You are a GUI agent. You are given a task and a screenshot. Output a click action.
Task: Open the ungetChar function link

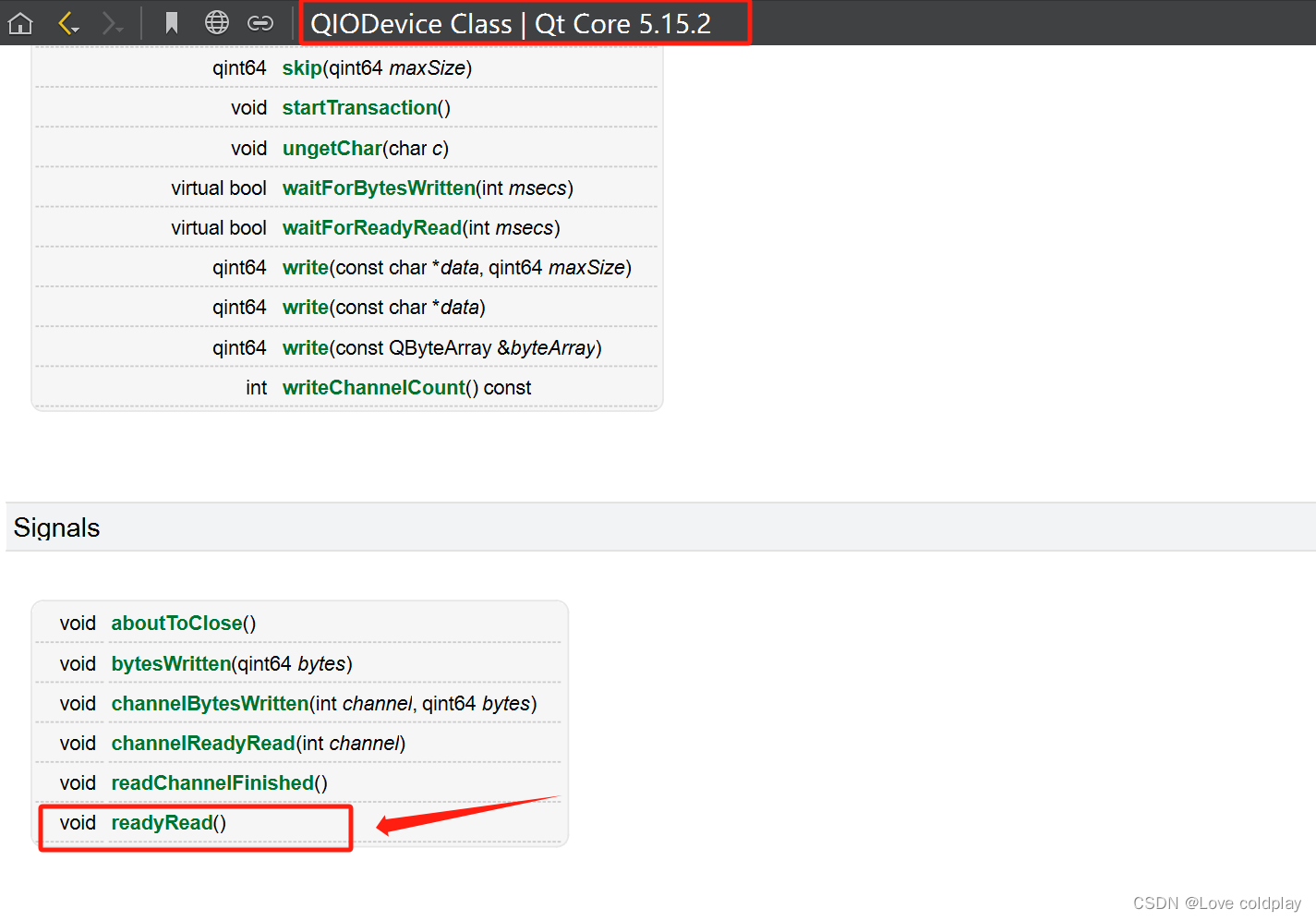tap(332, 149)
